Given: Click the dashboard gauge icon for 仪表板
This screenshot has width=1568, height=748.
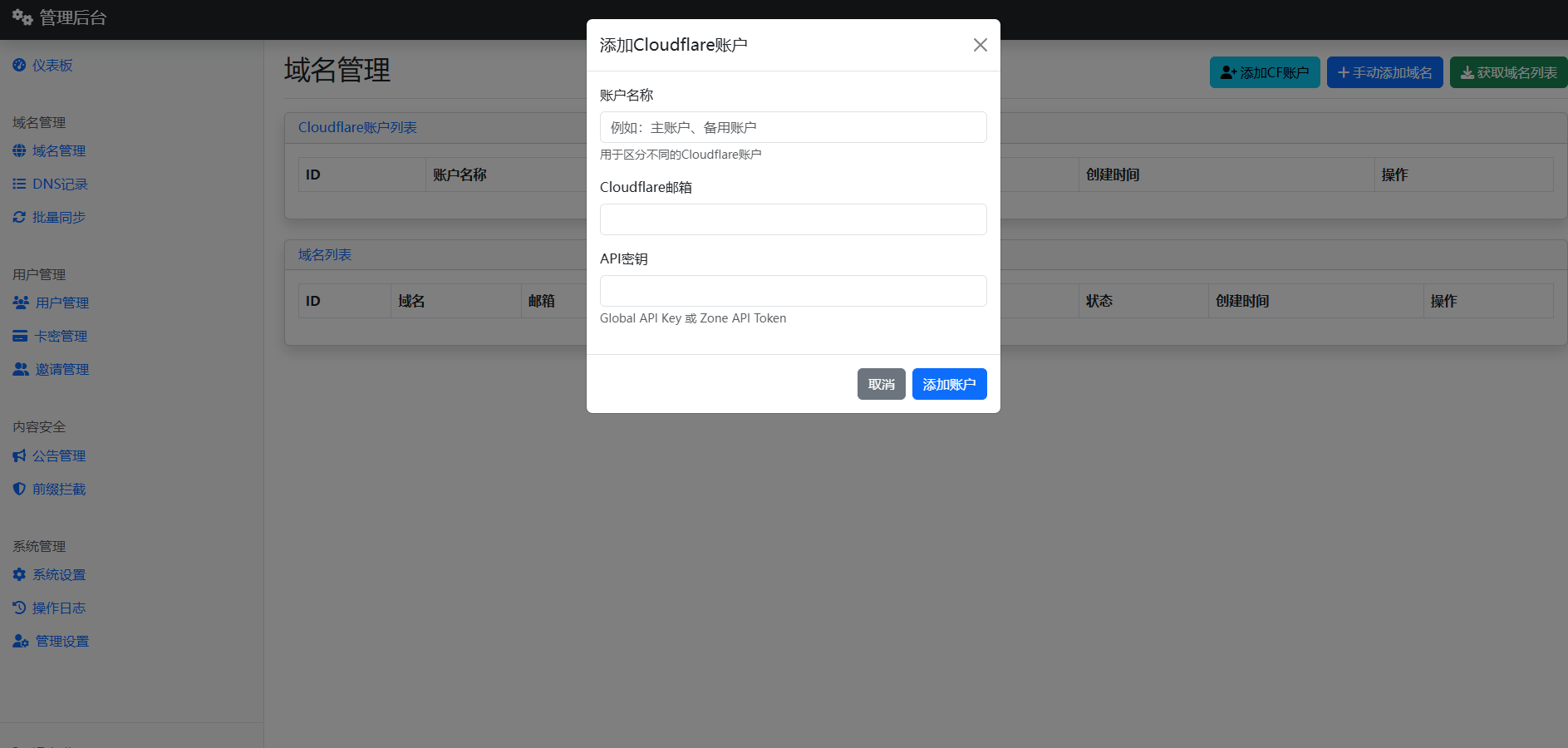Looking at the screenshot, I should pos(19,65).
